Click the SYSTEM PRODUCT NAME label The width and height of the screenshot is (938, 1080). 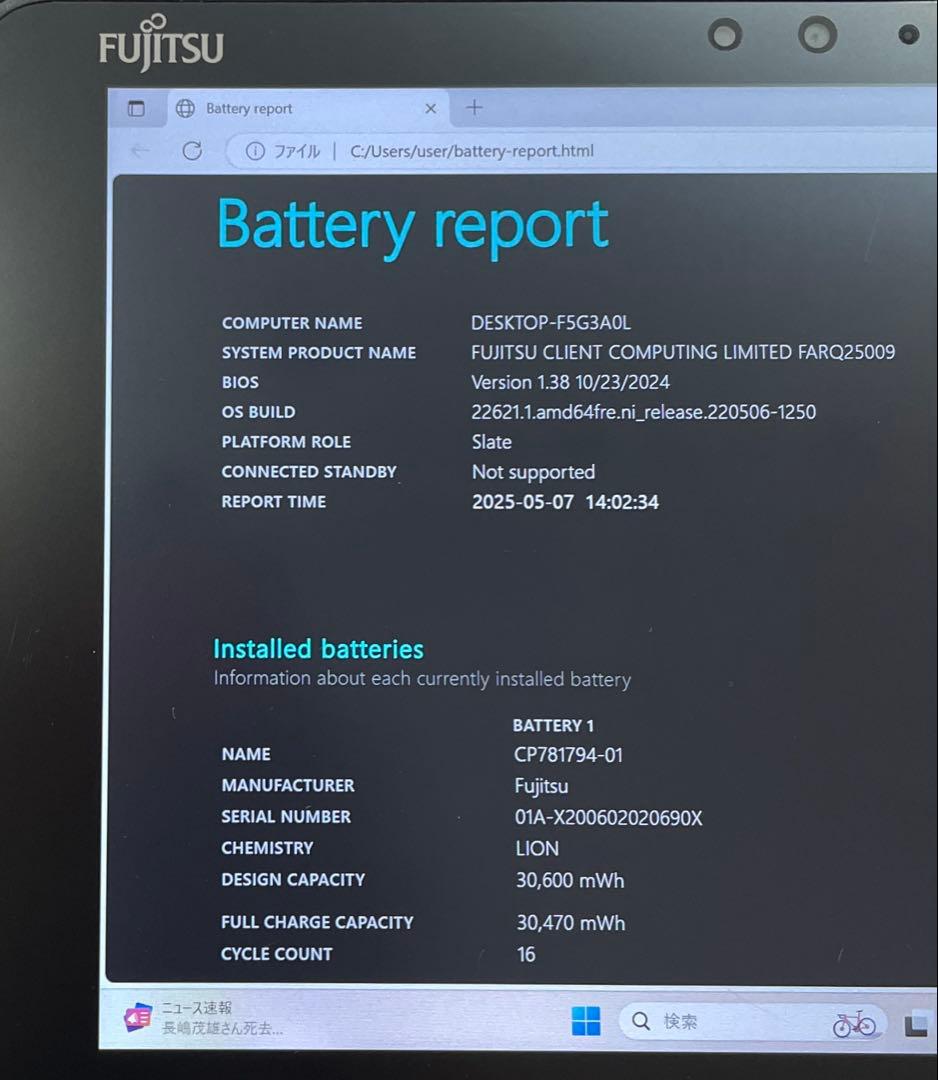(319, 353)
